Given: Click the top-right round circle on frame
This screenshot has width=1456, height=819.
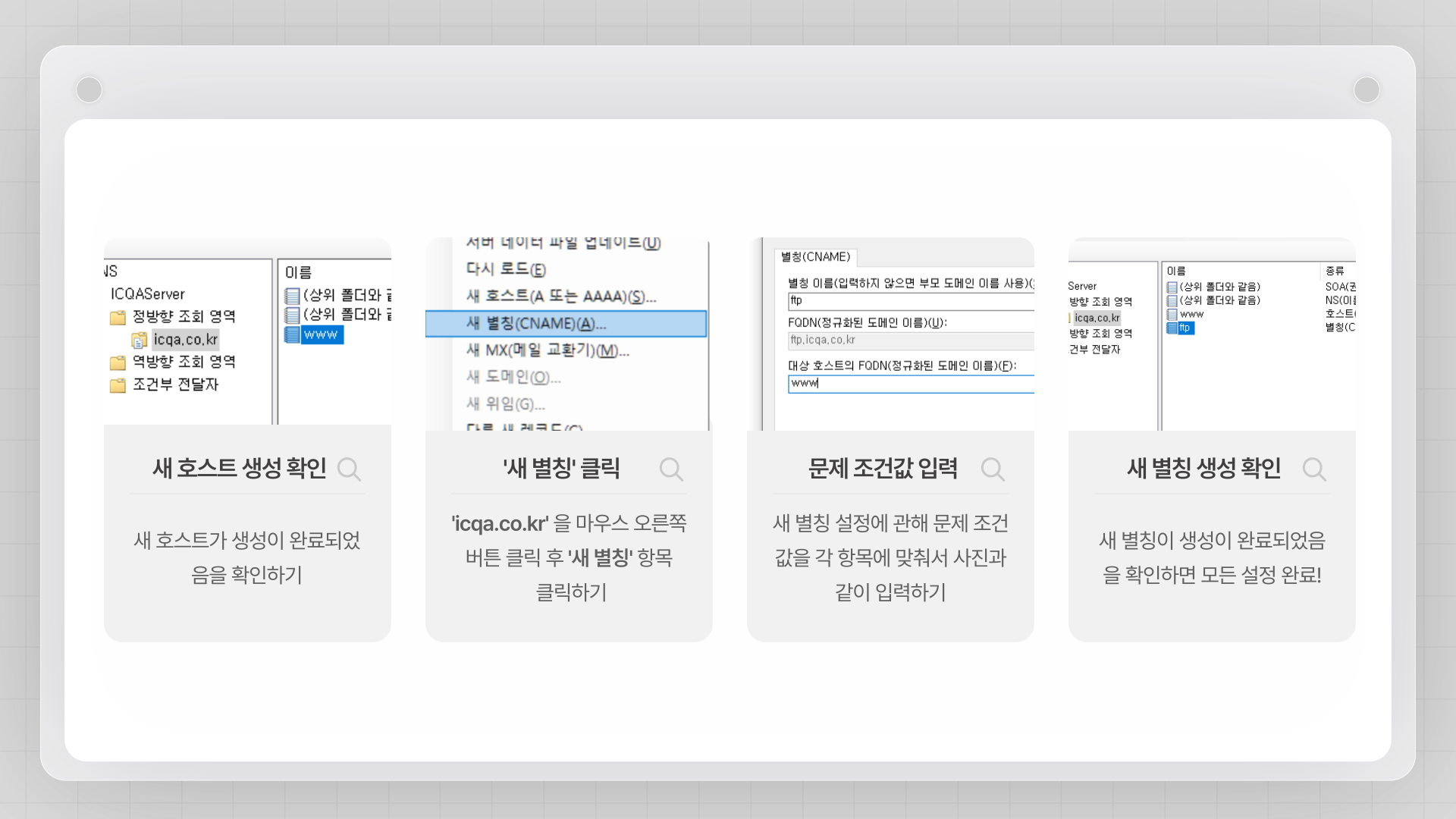Looking at the screenshot, I should [1367, 89].
